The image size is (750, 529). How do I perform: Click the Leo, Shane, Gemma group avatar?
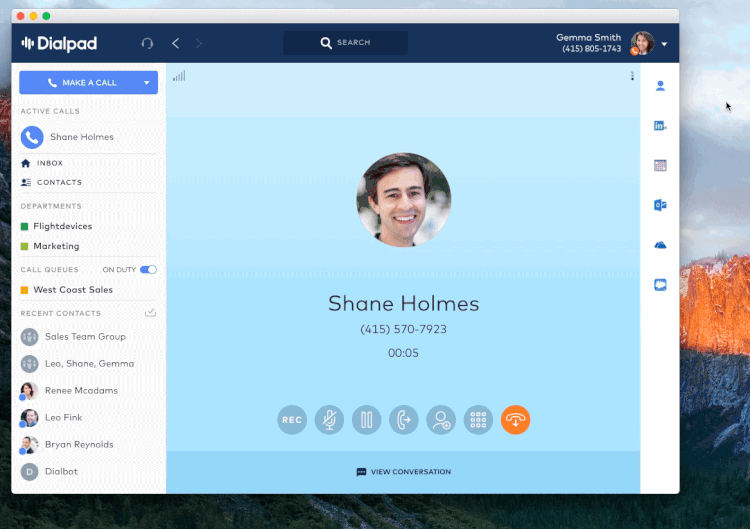coord(29,364)
